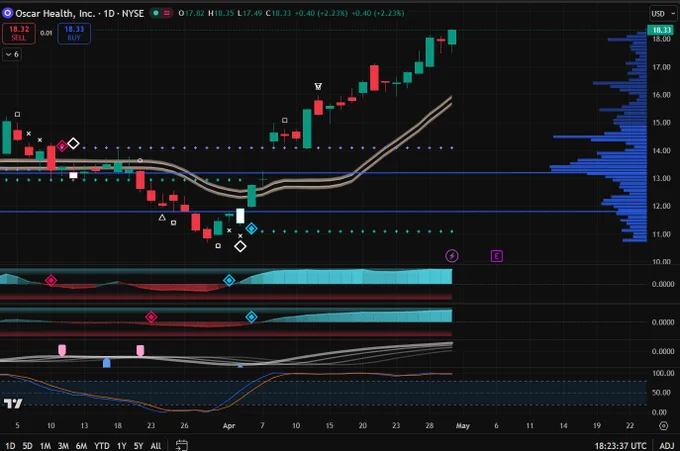The width and height of the screenshot is (680, 451).
Task: Click the blue diamond in second oscillator pane
Action: point(252,317)
